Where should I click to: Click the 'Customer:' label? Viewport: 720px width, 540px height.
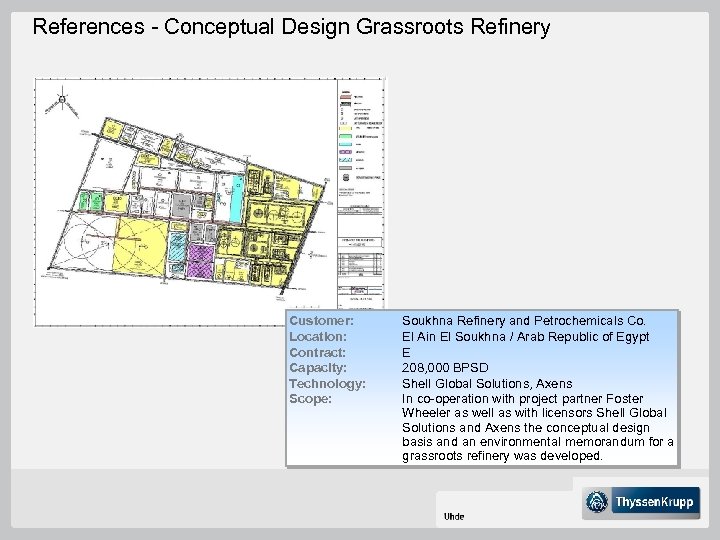click(x=320, y=322)
